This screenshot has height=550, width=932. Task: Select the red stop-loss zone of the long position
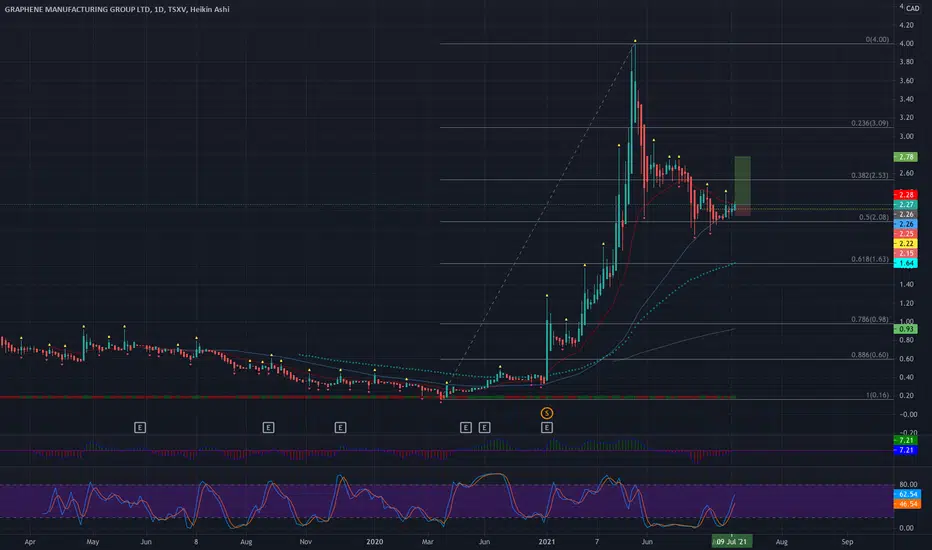click(x=742, y=212)
